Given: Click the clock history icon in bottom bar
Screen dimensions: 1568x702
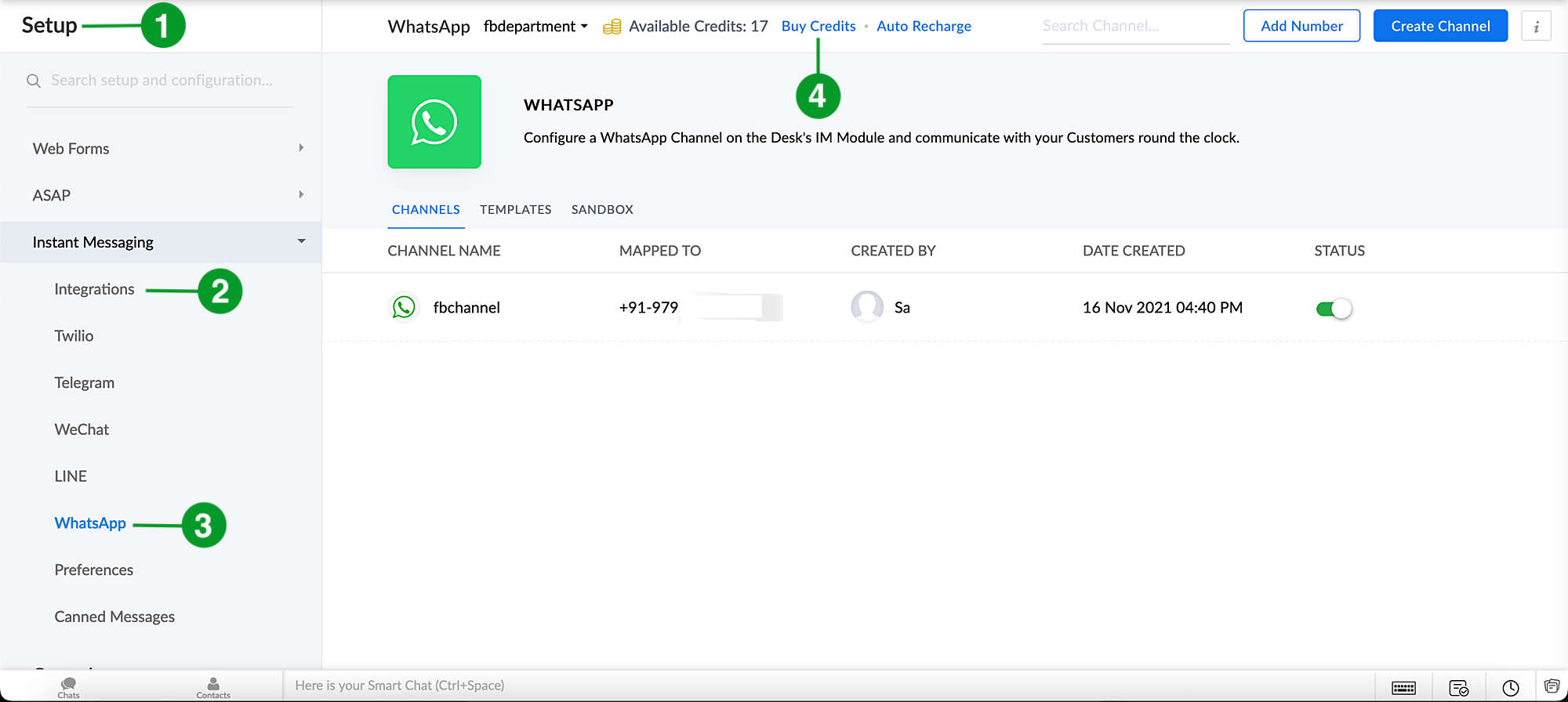Looking at the screenshot, I should click(1511, 688).
